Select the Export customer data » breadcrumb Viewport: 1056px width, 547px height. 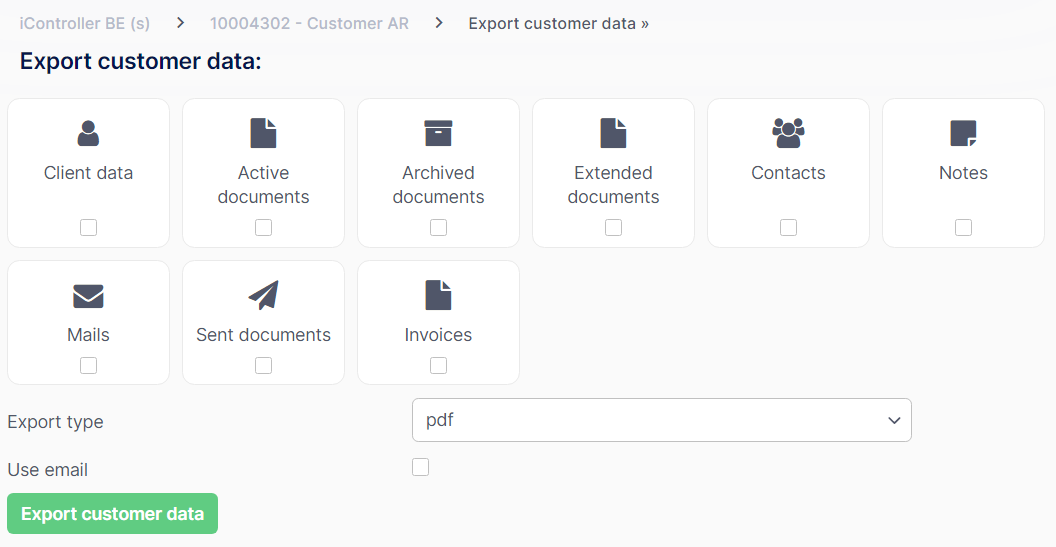pos(559,24)
